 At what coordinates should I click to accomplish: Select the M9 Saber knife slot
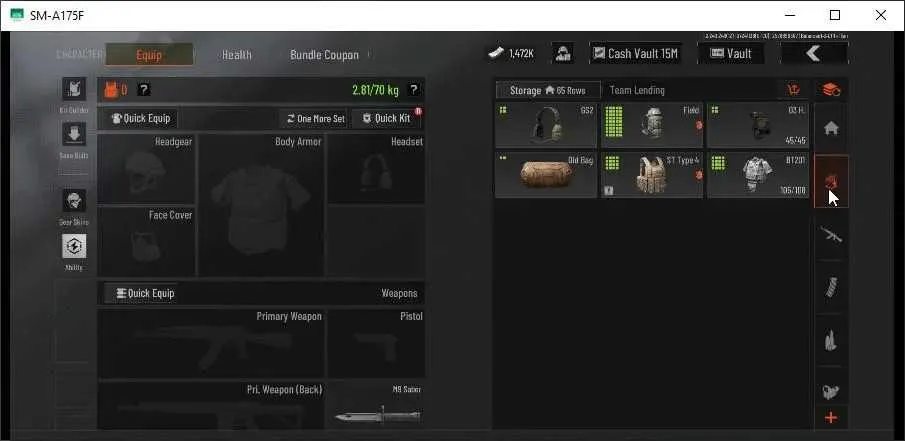coord(377,406)
